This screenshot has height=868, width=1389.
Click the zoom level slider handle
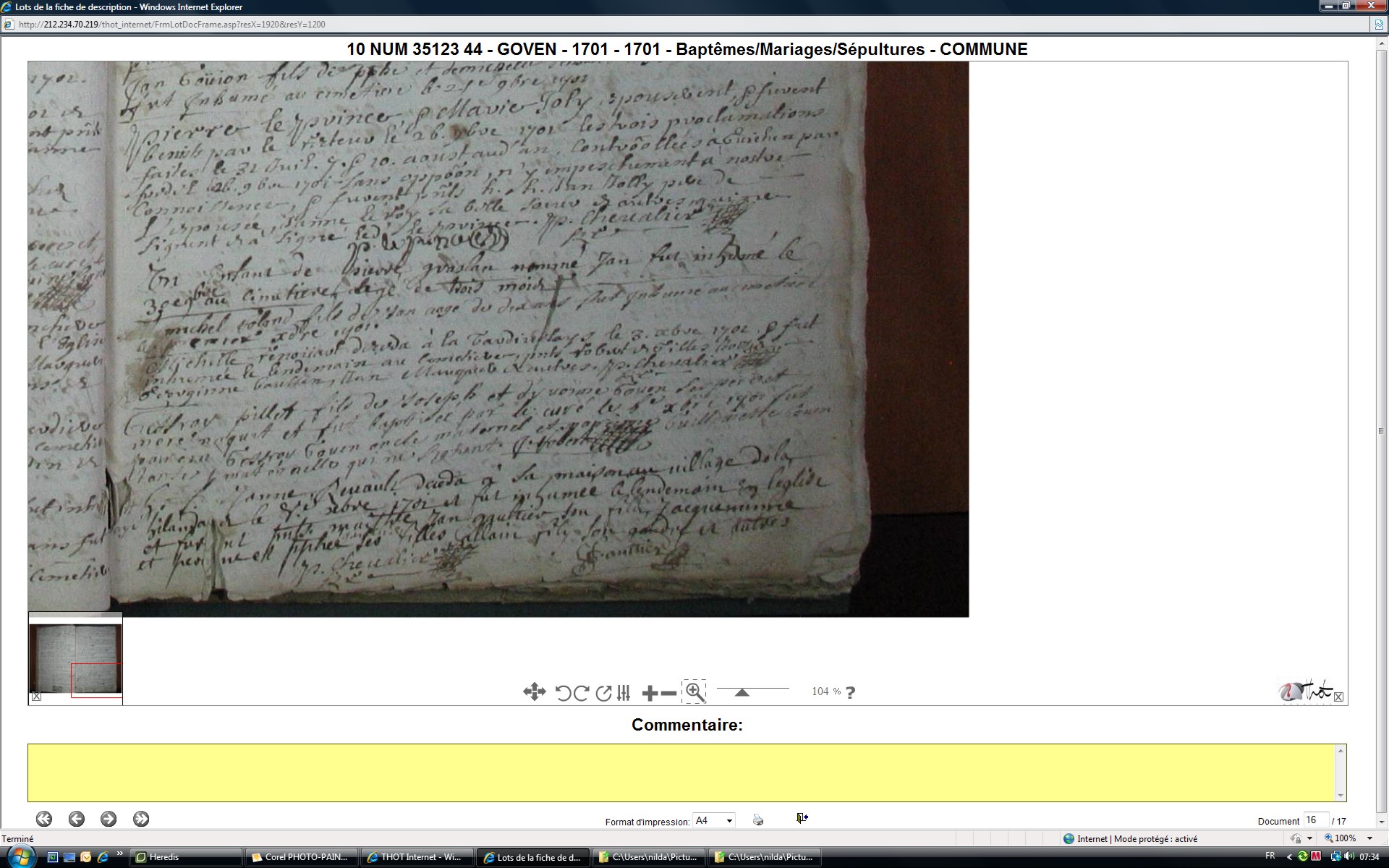tap(742, 693)
